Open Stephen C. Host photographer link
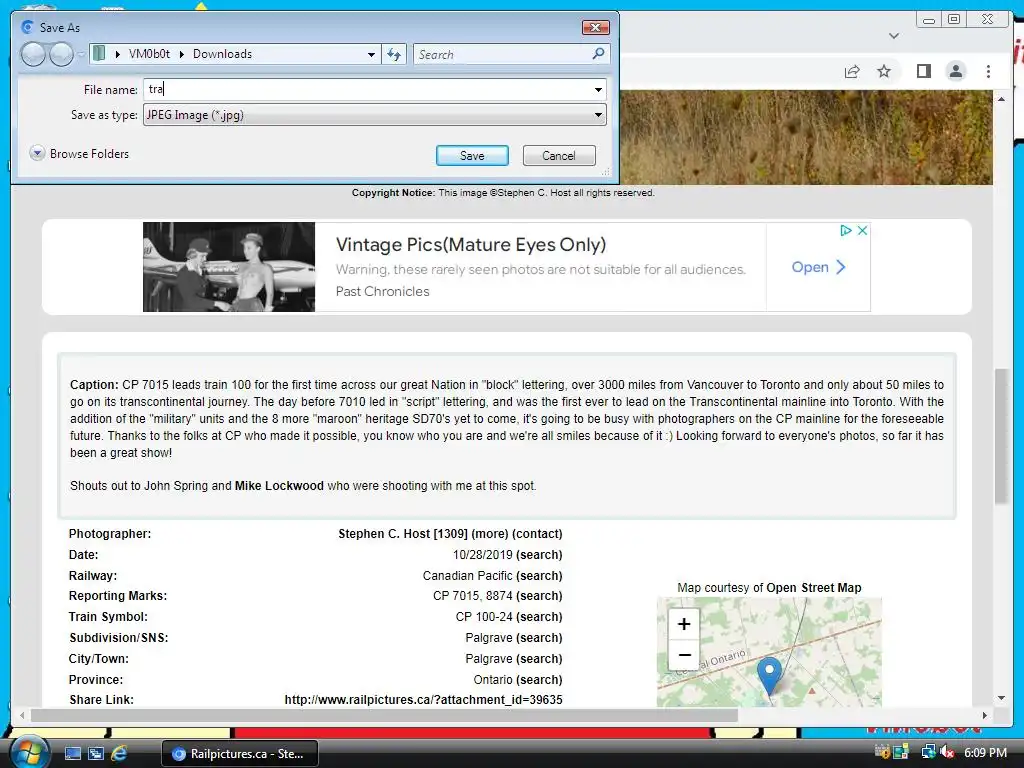The height and width of the screenshot is (768, 1024). coord(384,534)
